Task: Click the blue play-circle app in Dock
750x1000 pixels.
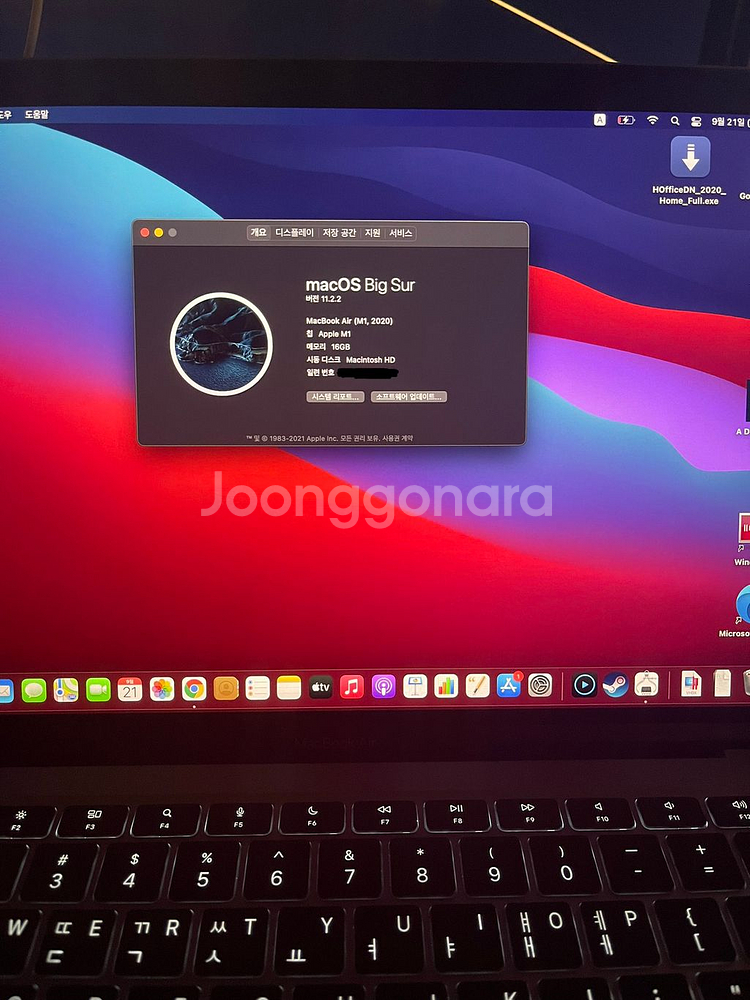Action: click(584, 685)
